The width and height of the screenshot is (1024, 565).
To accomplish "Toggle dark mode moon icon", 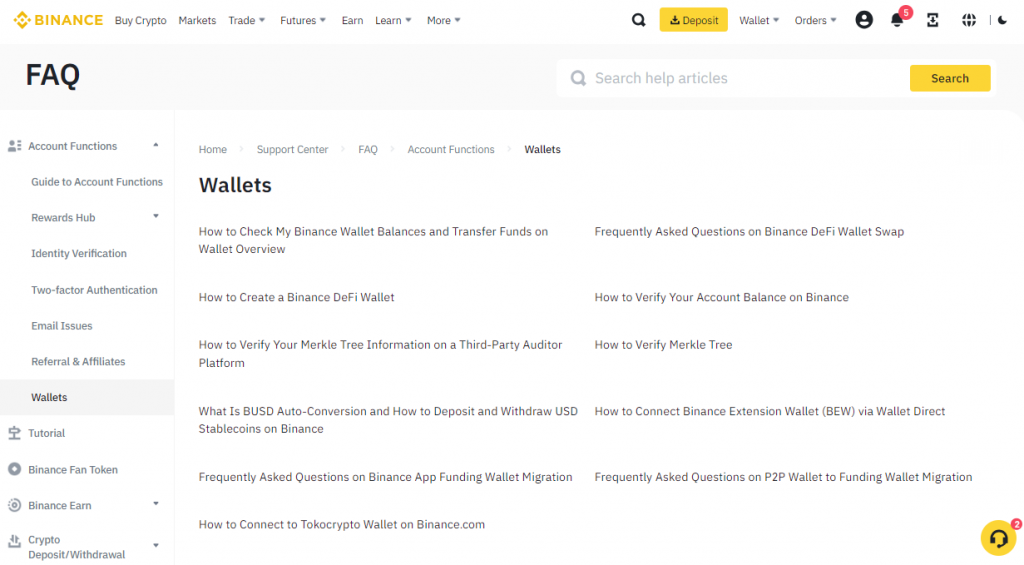I will [1003, 20].
